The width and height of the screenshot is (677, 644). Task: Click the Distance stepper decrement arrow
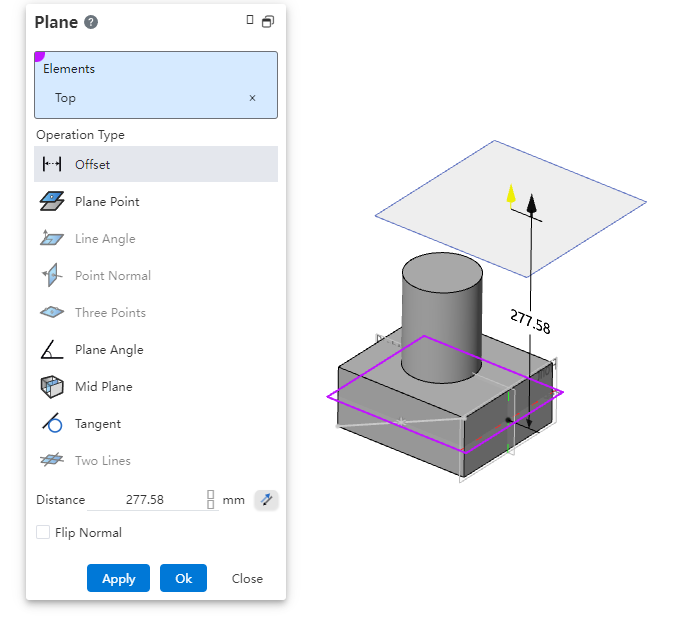click(x=211, y=505)
